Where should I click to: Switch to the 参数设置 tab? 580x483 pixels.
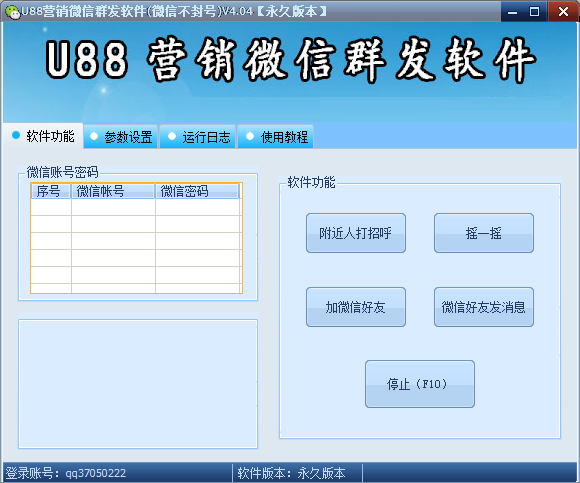click(121, 137)
